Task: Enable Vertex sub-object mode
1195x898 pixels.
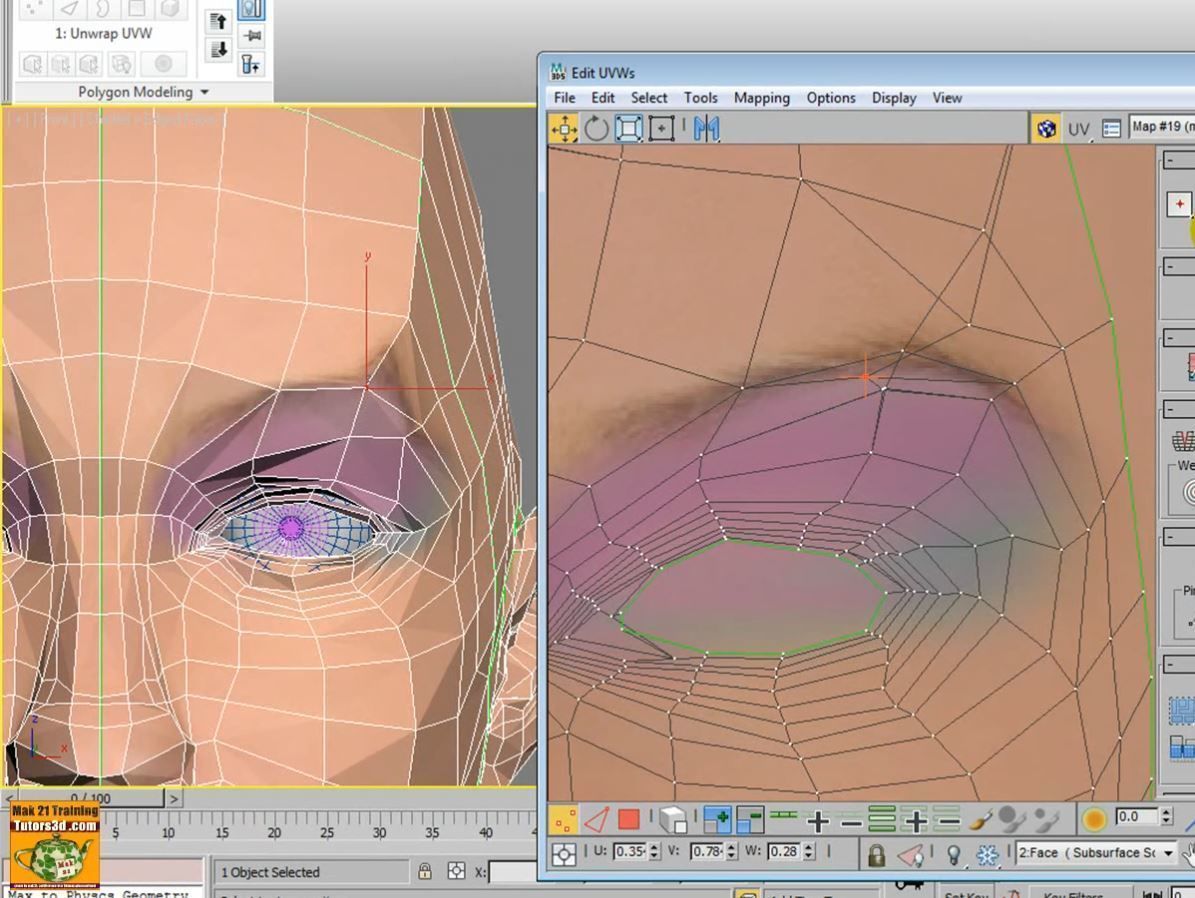Action: [x=565, y=820]
